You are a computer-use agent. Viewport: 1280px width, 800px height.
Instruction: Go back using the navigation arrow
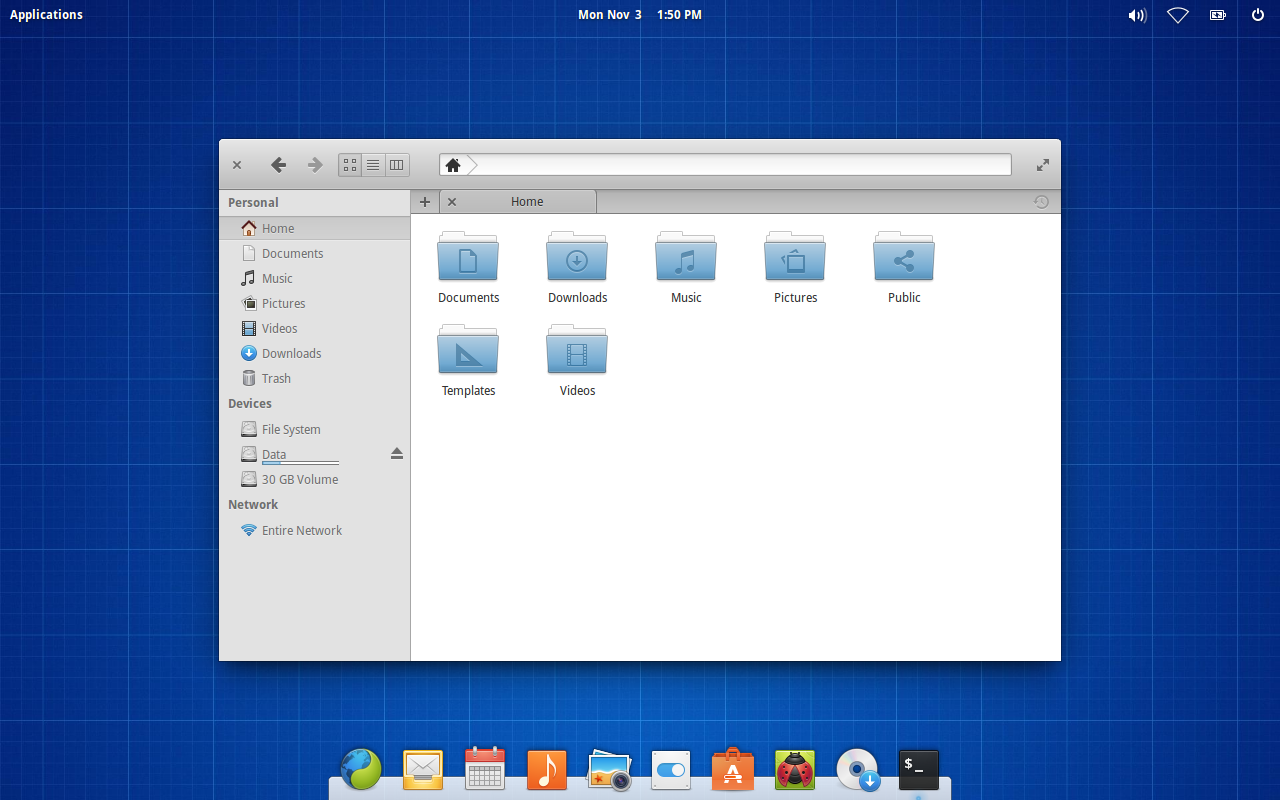279,164
